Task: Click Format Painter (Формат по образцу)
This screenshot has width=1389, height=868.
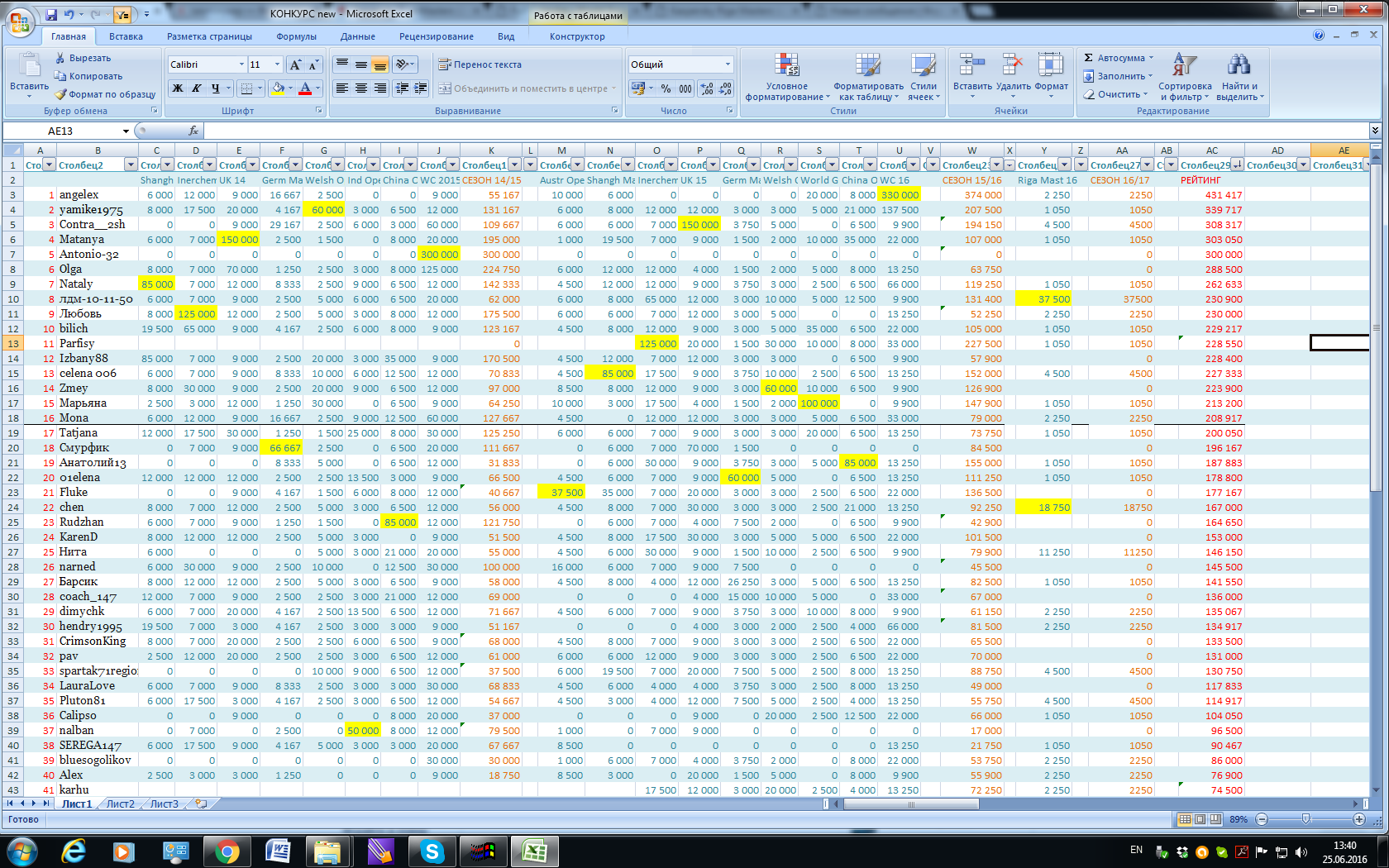Action: [105, 94]
